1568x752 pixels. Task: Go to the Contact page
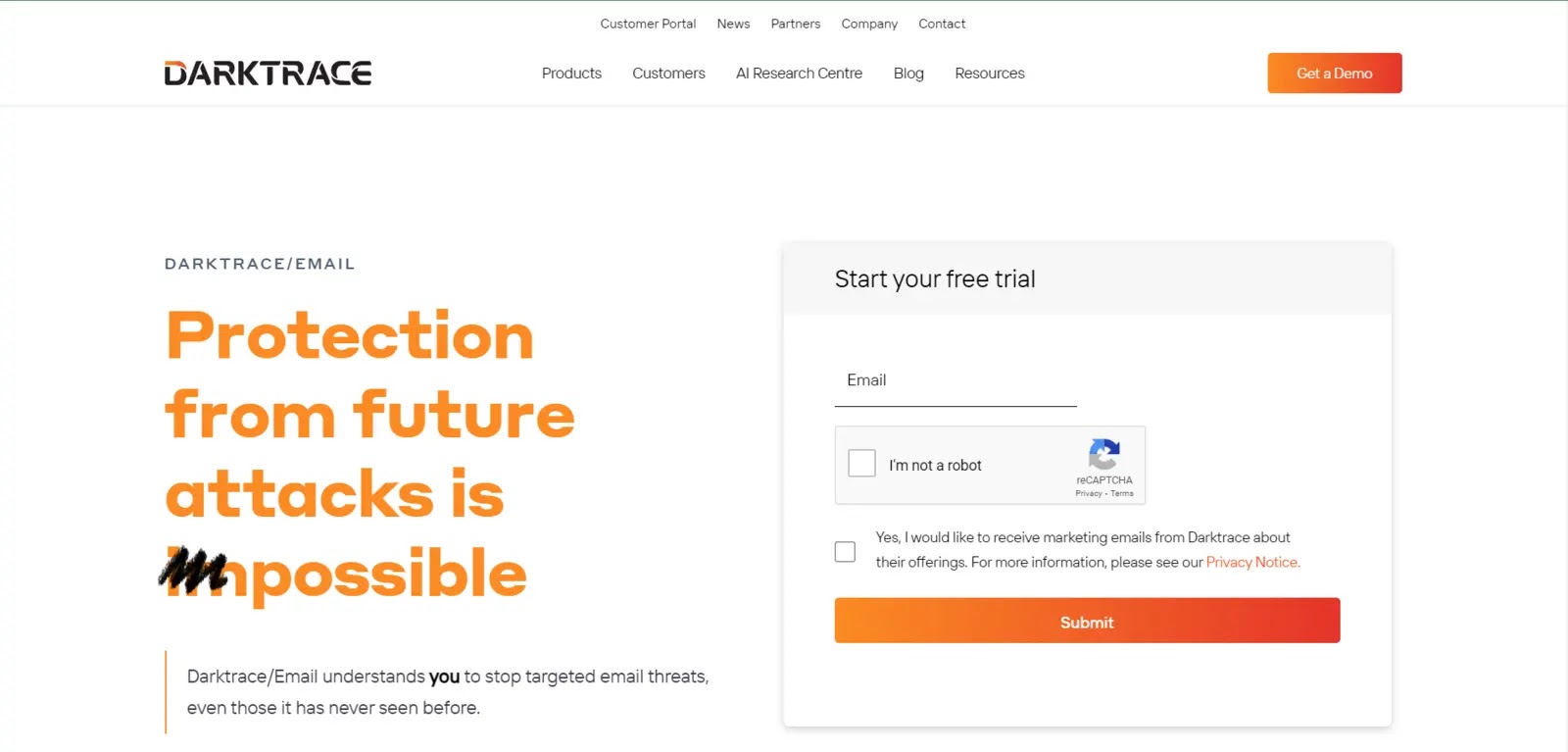pyautogui.click(x=941, y=24)
